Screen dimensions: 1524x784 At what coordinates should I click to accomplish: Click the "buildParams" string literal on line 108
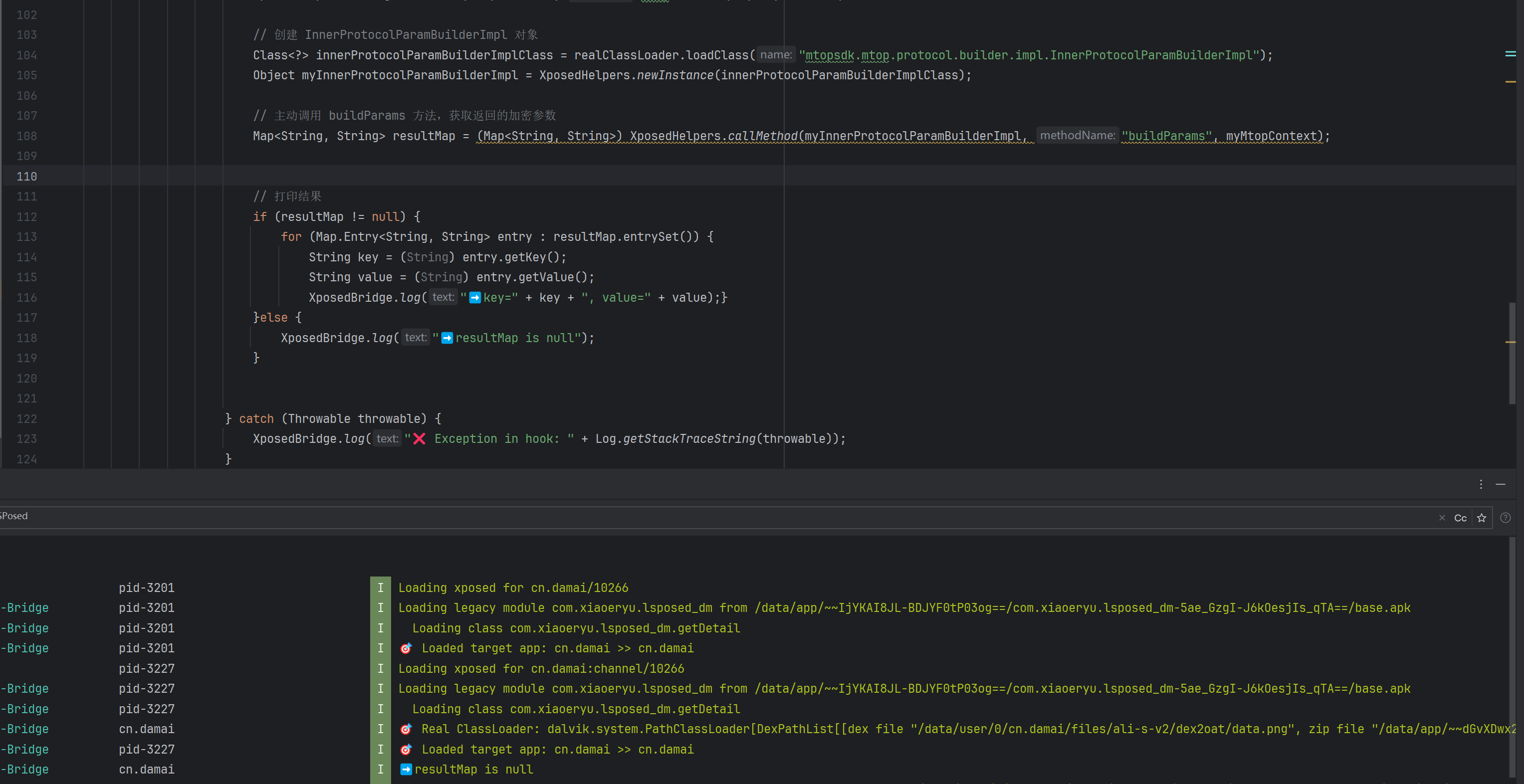1167,136
